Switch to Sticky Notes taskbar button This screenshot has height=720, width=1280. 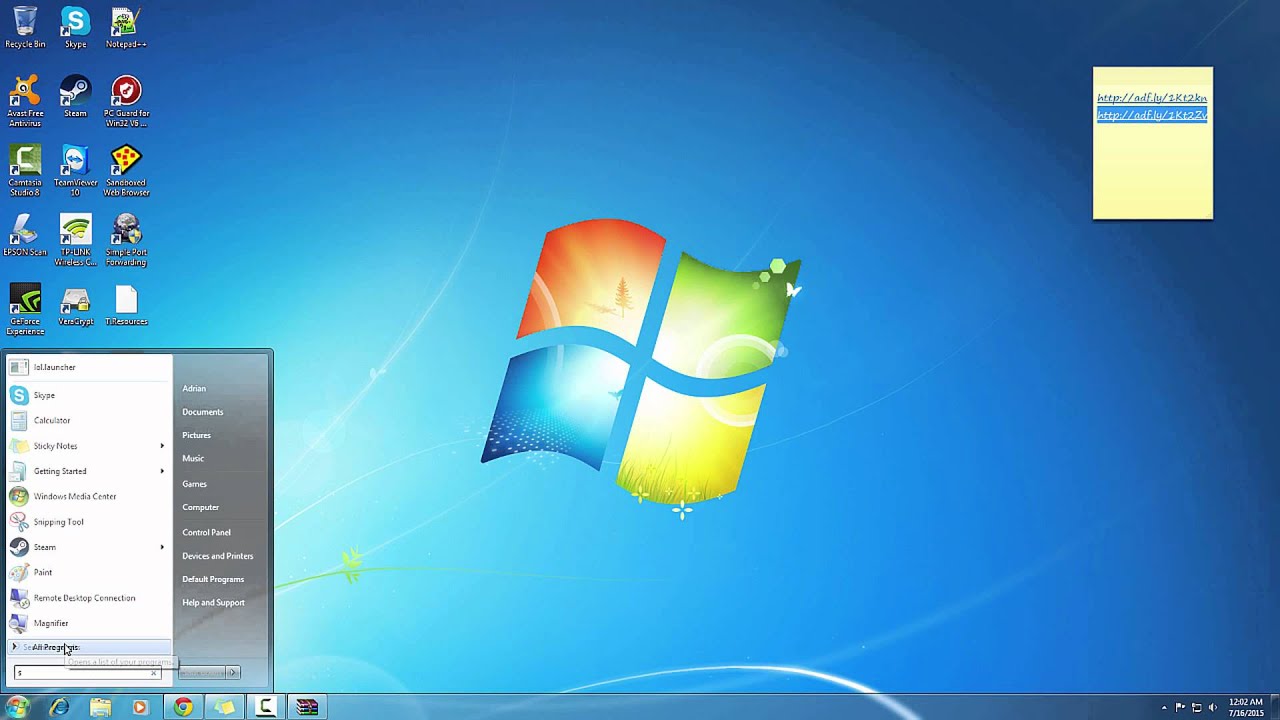pos(225,707)
